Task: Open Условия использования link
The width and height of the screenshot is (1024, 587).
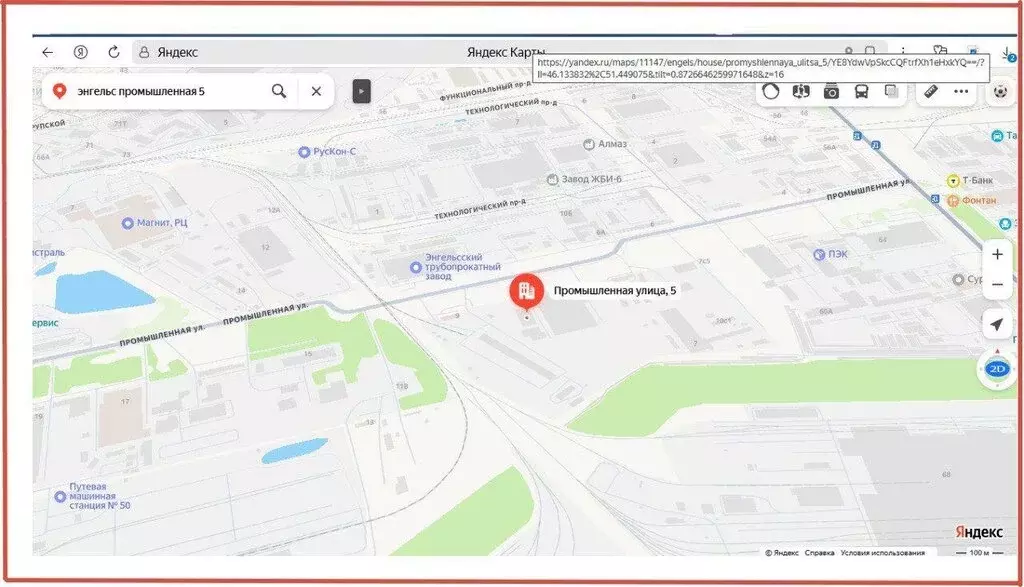Action: [x=882, y=553]
